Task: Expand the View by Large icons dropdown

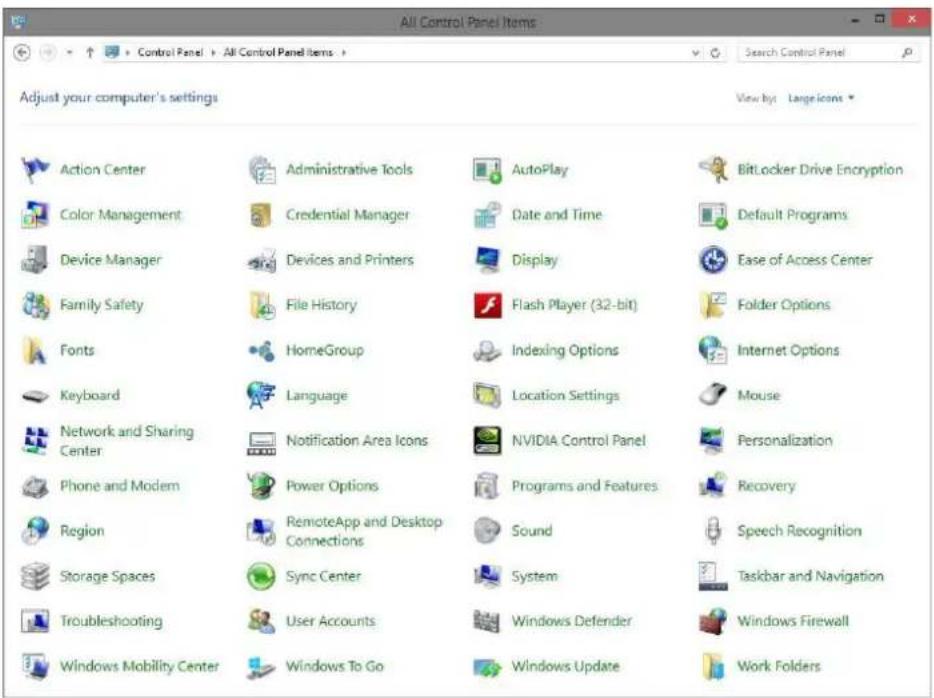Action: click(821, 98)
